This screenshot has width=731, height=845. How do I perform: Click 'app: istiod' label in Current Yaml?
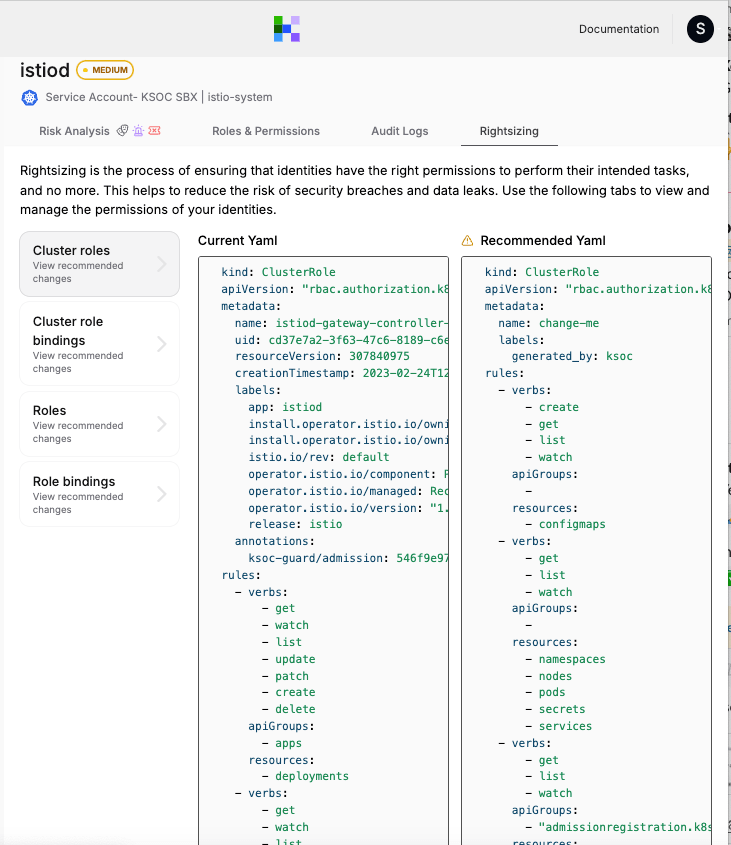pyautogui.click(x=285, y=407)
